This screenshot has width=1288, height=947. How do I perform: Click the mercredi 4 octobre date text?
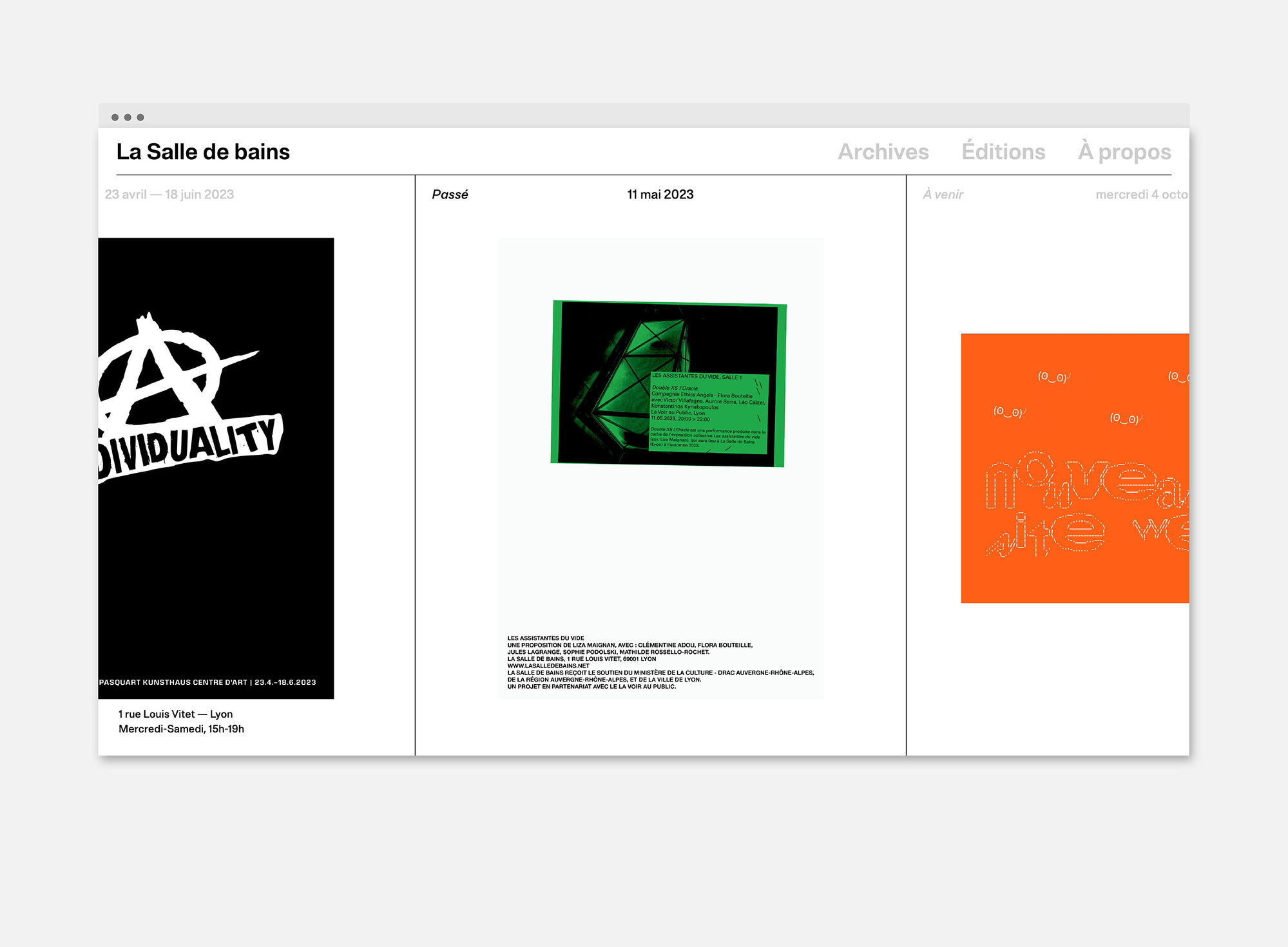1141,195
